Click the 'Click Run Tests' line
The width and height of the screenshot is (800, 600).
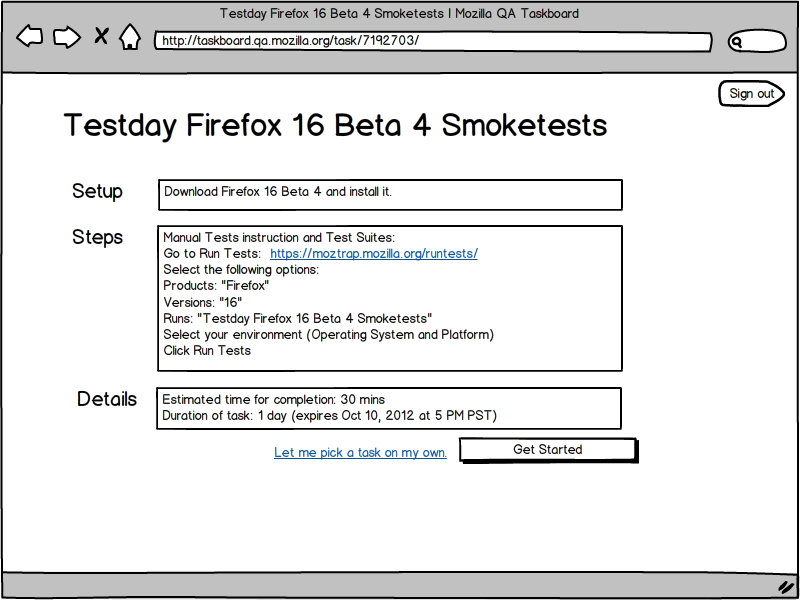tap(207, 351)
